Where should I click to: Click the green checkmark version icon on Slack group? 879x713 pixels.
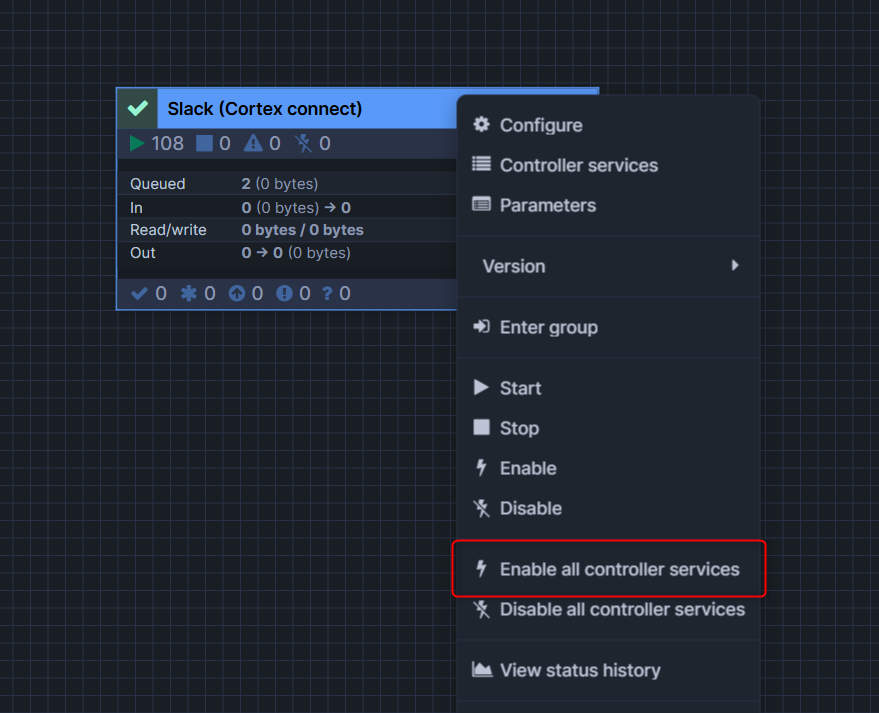point(137,108)
